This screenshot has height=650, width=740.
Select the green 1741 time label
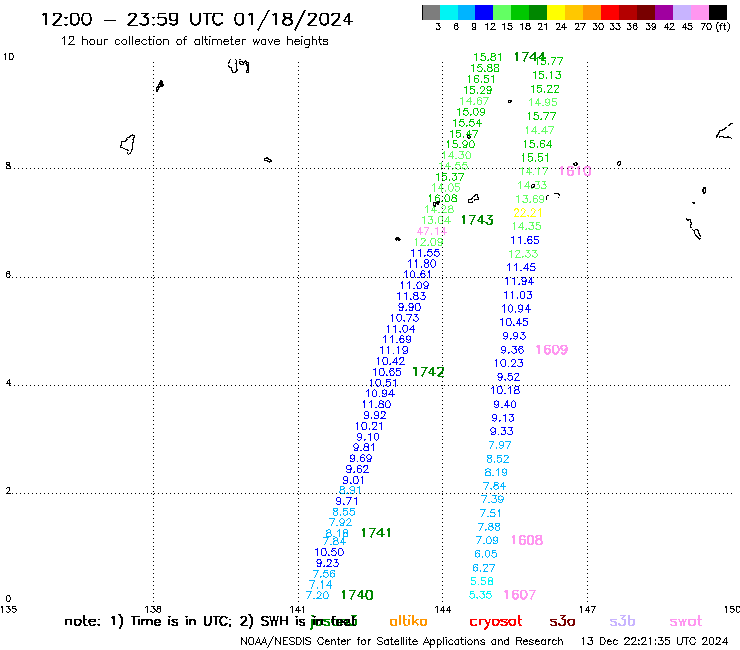tap(376, 533)
